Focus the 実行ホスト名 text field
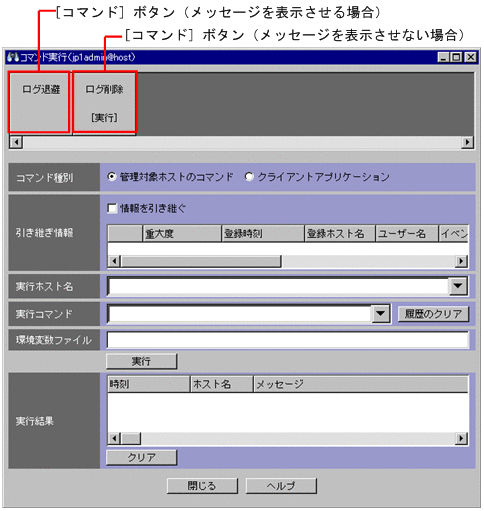Image resolution: width=484 pixels, height=511 pixels. coord(278,286)
